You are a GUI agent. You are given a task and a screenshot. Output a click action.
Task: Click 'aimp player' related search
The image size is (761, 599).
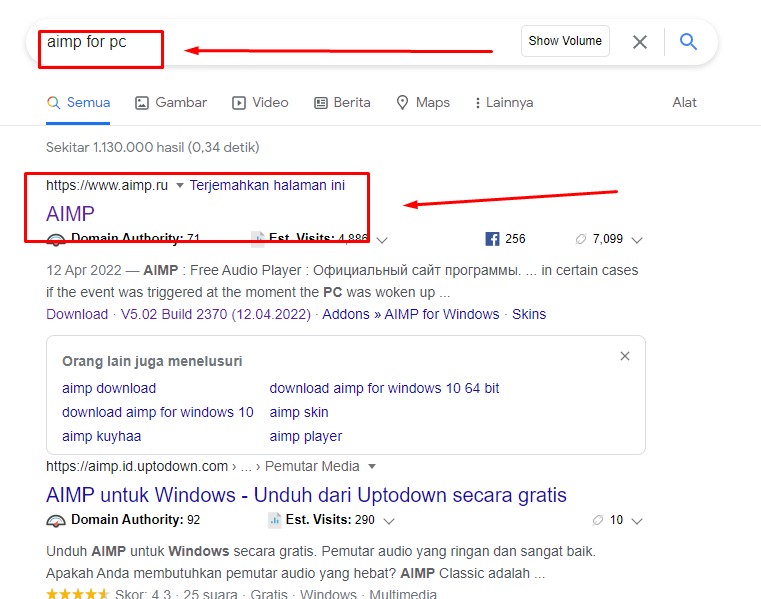pos(306,436)
